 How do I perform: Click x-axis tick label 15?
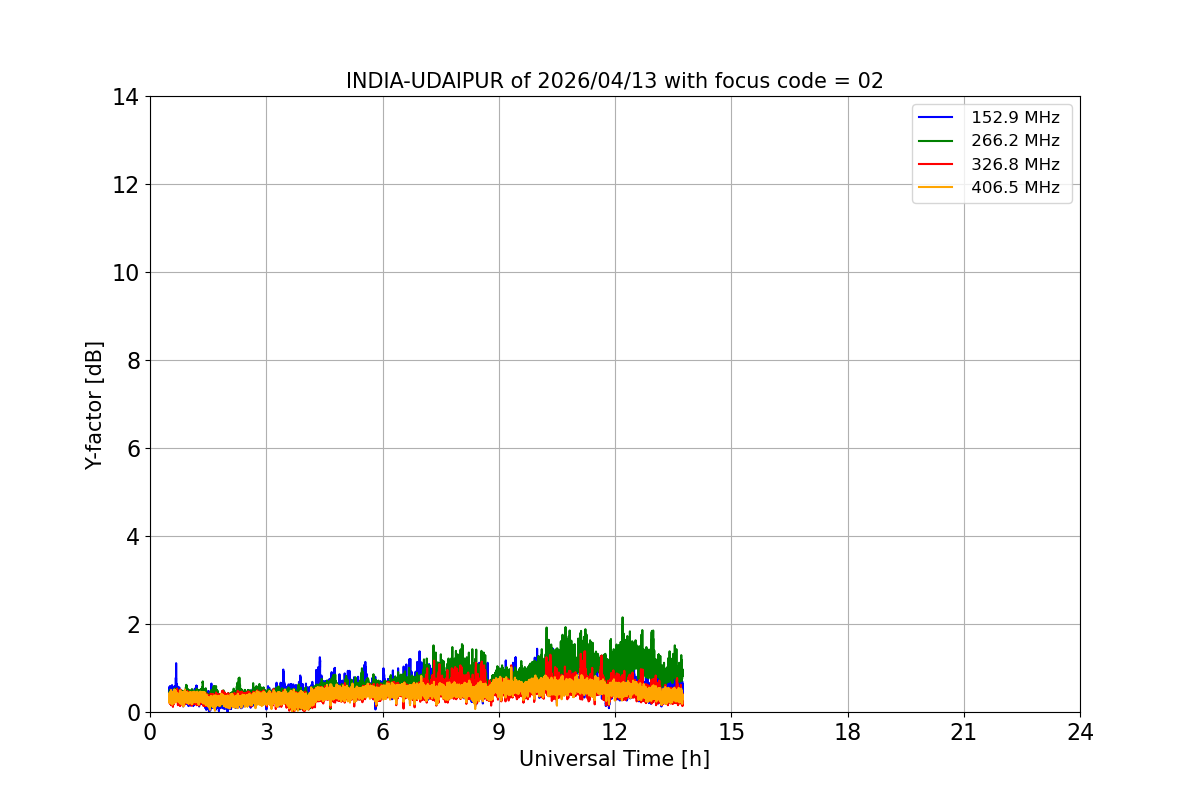(x=731, y=732)
